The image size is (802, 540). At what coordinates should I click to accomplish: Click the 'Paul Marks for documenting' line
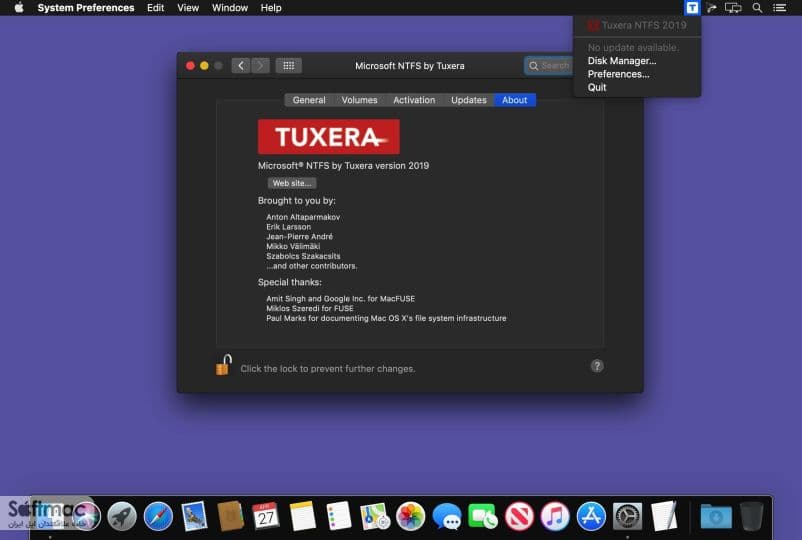(x=386, y=318)
